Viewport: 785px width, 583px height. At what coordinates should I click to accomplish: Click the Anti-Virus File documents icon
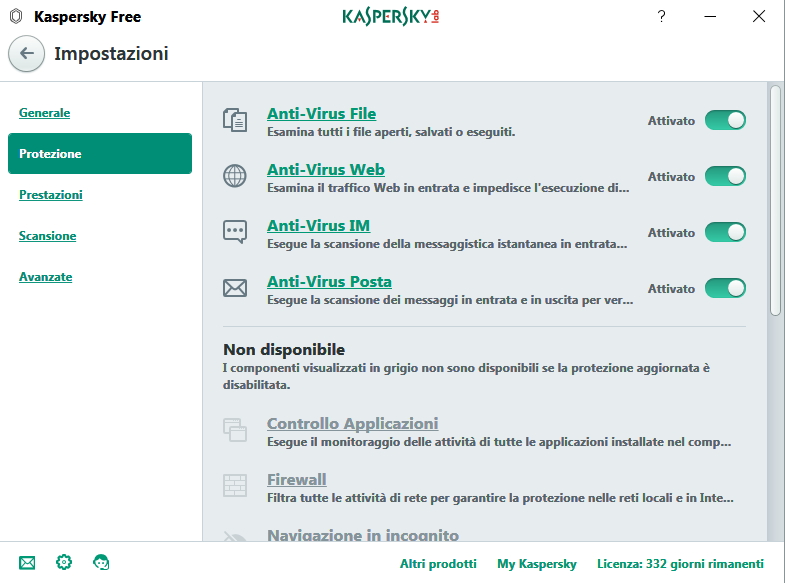pos(235,120)
